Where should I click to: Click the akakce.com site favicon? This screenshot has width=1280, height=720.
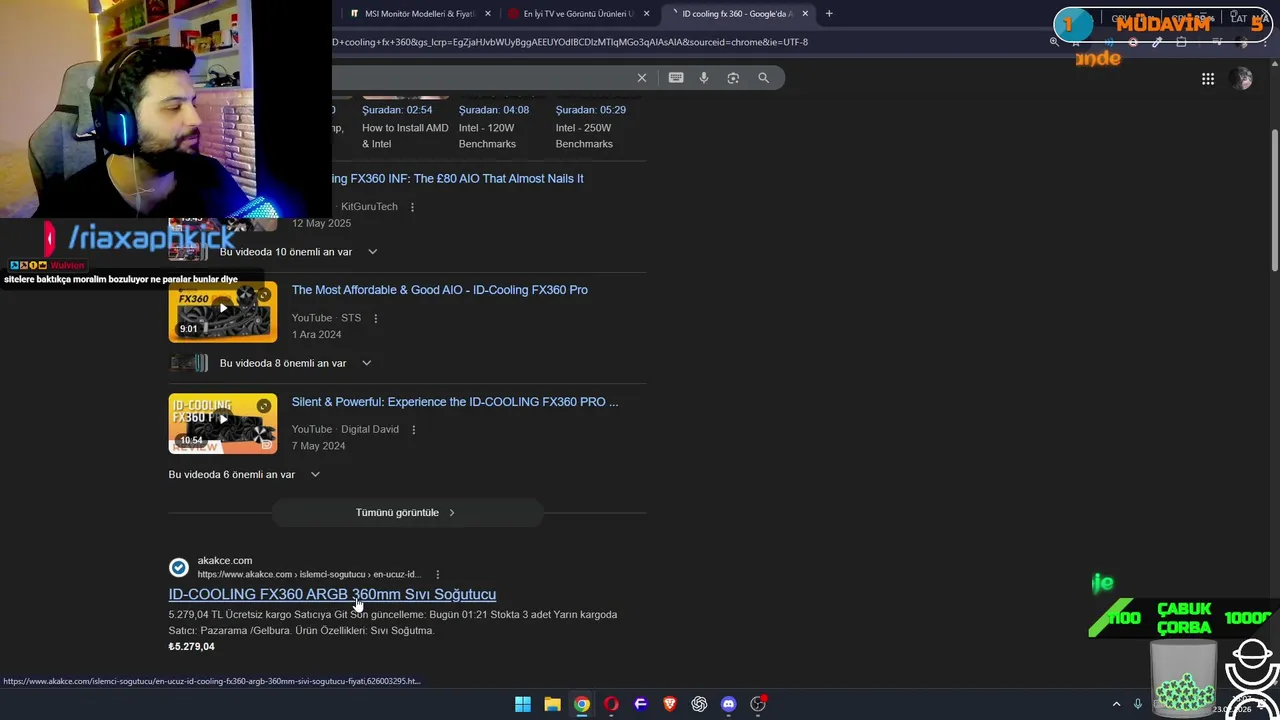tap(179, 568)
